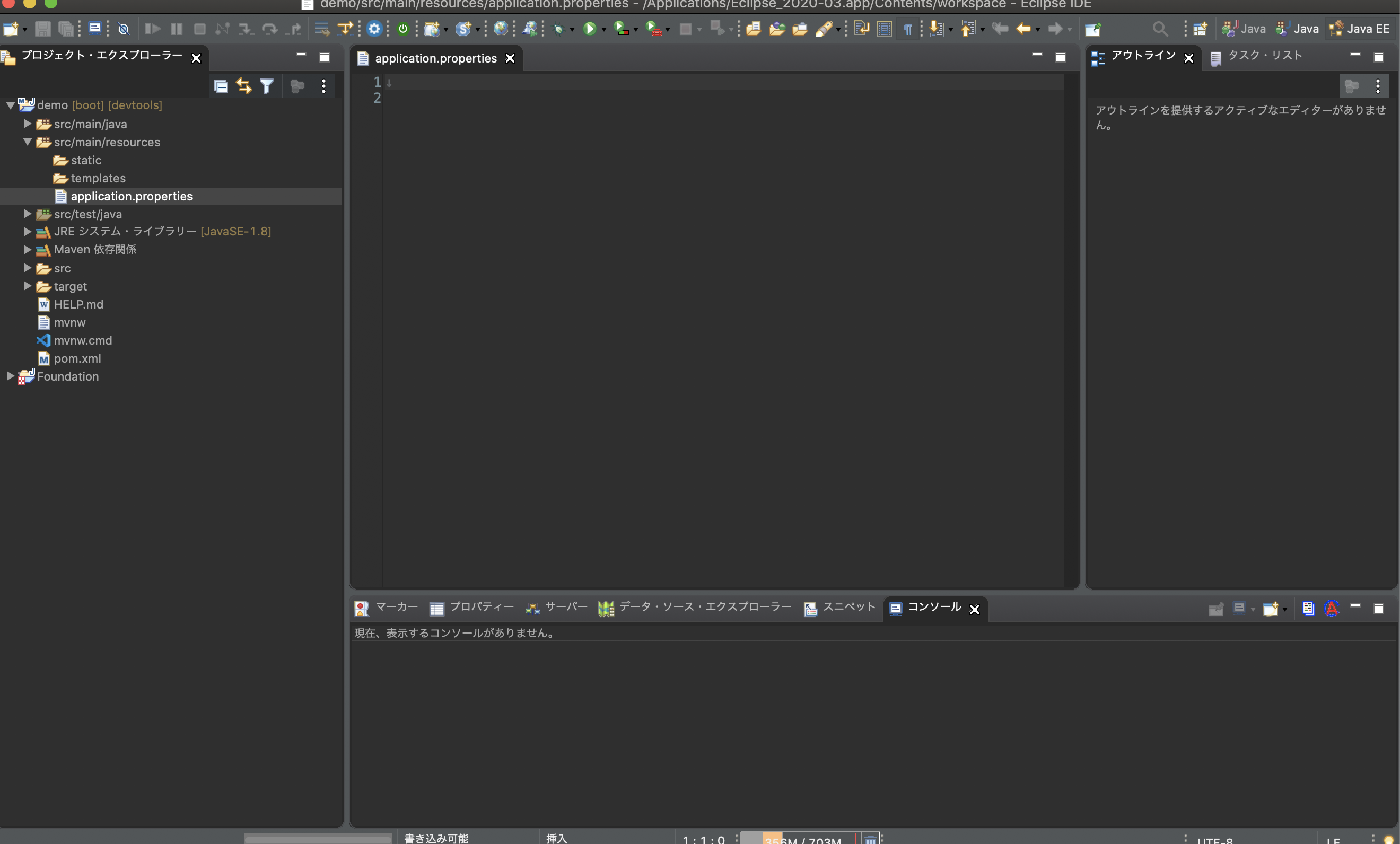Toggle Link with Editor in Project Explorer

244,86
